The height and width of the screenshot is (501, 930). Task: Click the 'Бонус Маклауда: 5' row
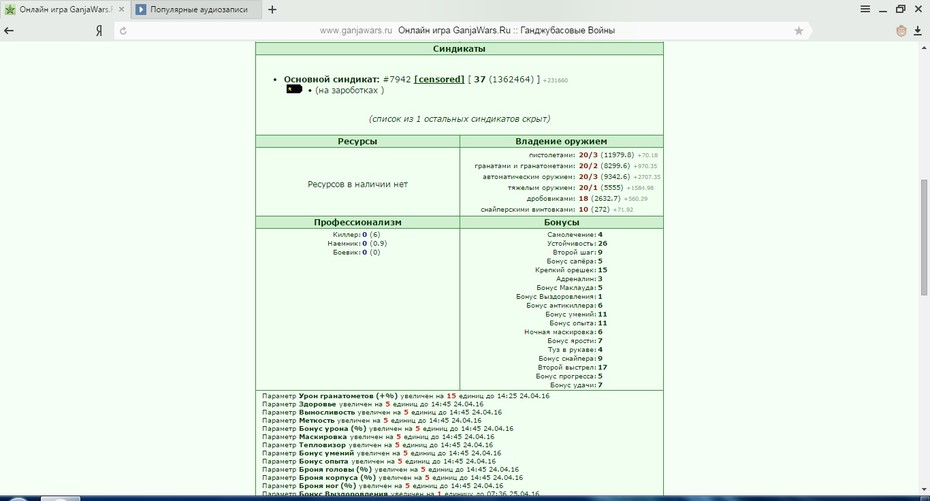pos(569,288)
